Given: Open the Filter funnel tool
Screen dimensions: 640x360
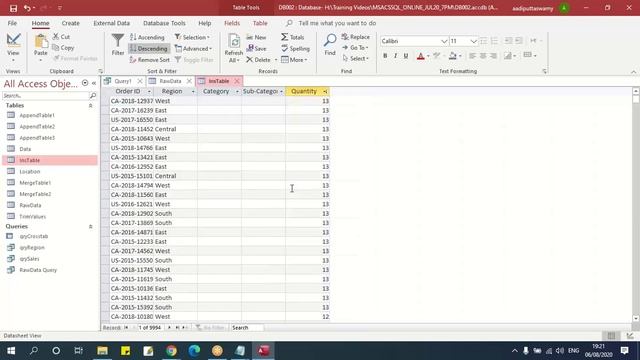Looking at the screenshot, I should click(x=118, y=44).
